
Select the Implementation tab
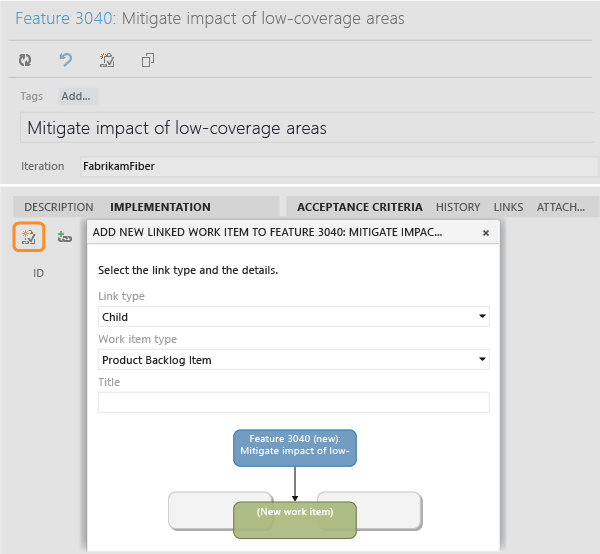160,207
